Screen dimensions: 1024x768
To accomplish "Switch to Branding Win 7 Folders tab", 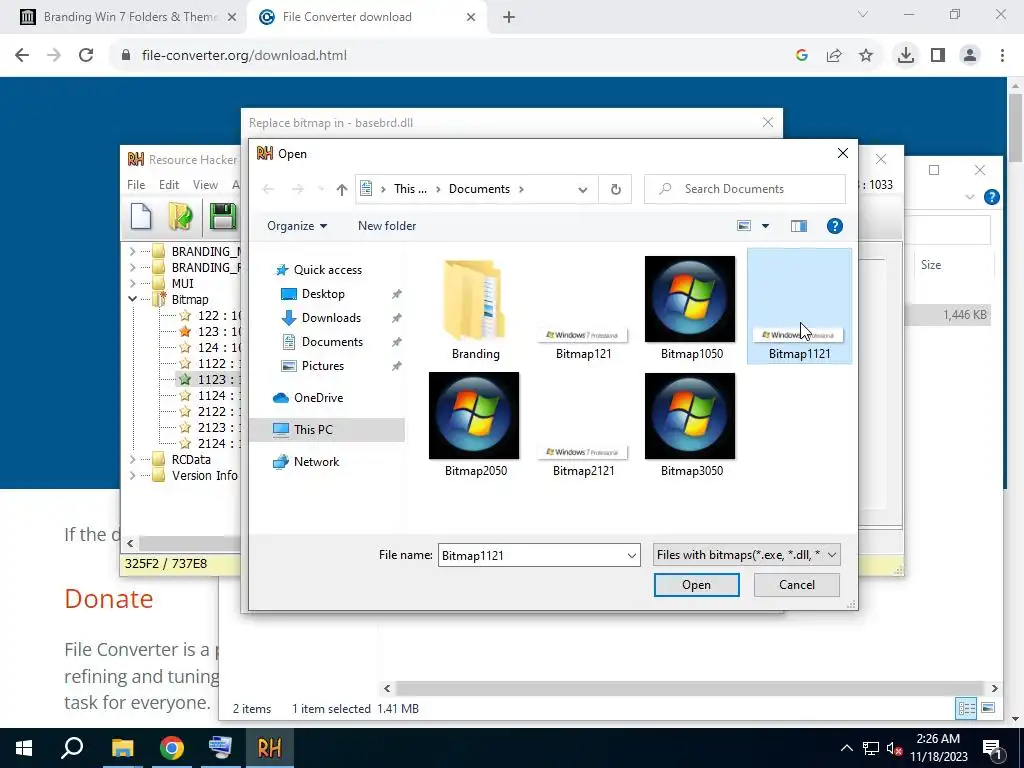I will [123, 17].
